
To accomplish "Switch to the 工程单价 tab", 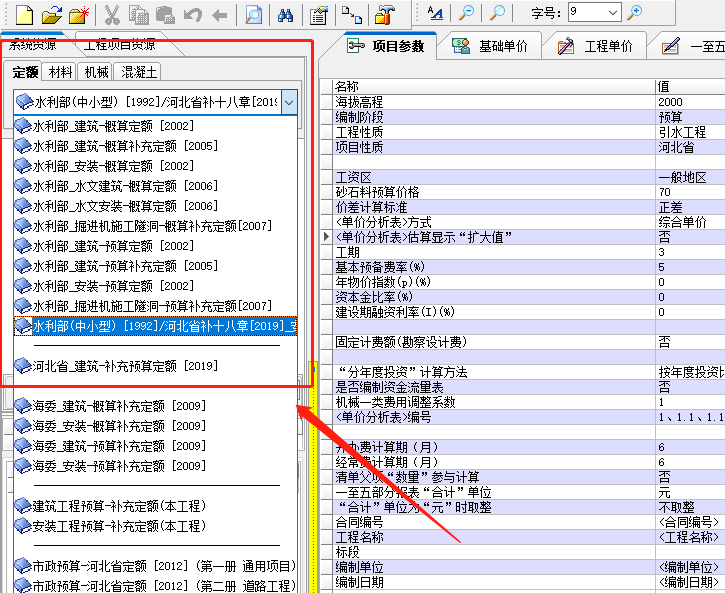I will (x=596, y=46).
